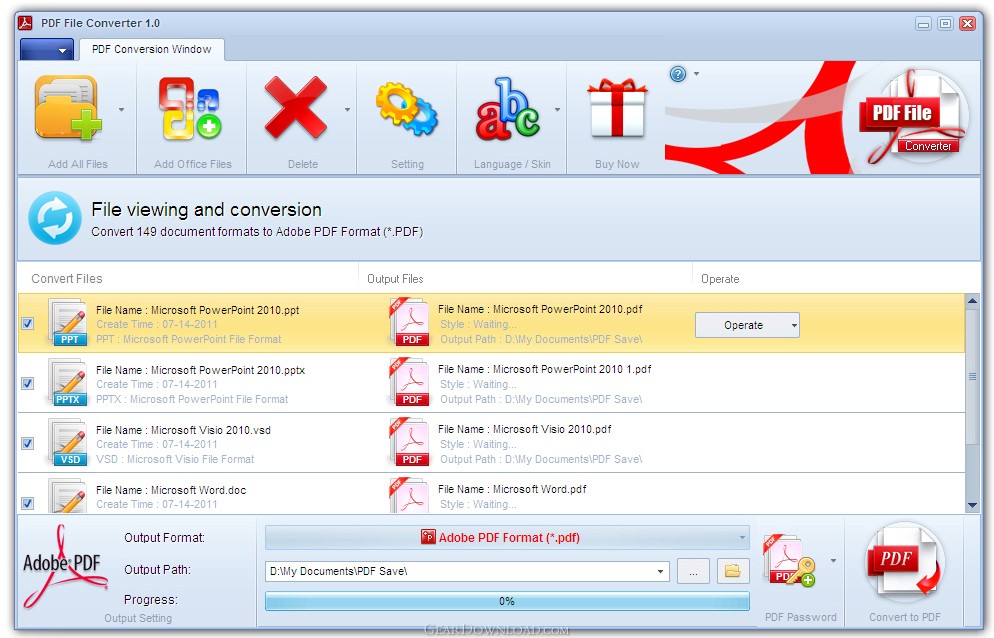Click the app icon in the title bar

coord(25,23)
